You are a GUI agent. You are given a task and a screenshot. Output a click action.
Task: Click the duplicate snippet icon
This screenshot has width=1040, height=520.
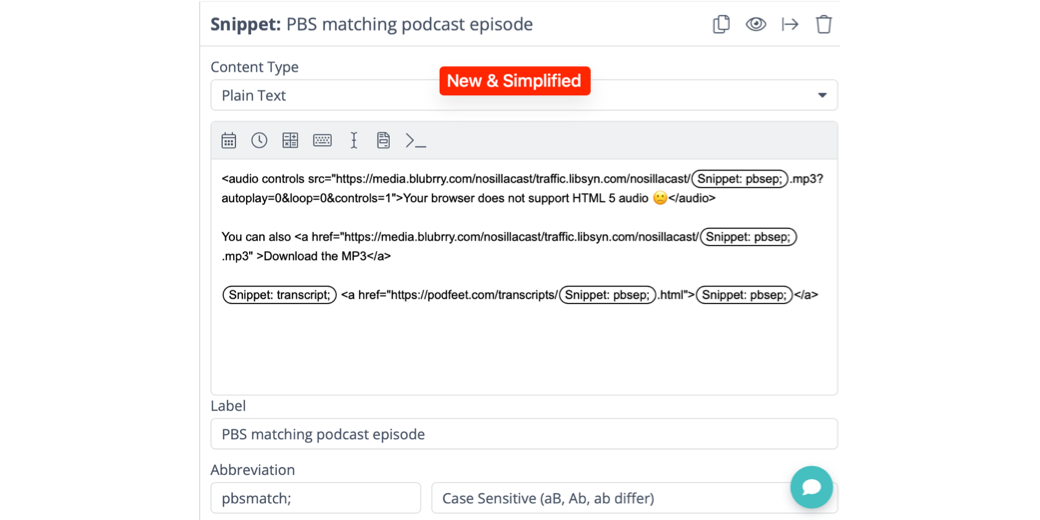[721, 24]
